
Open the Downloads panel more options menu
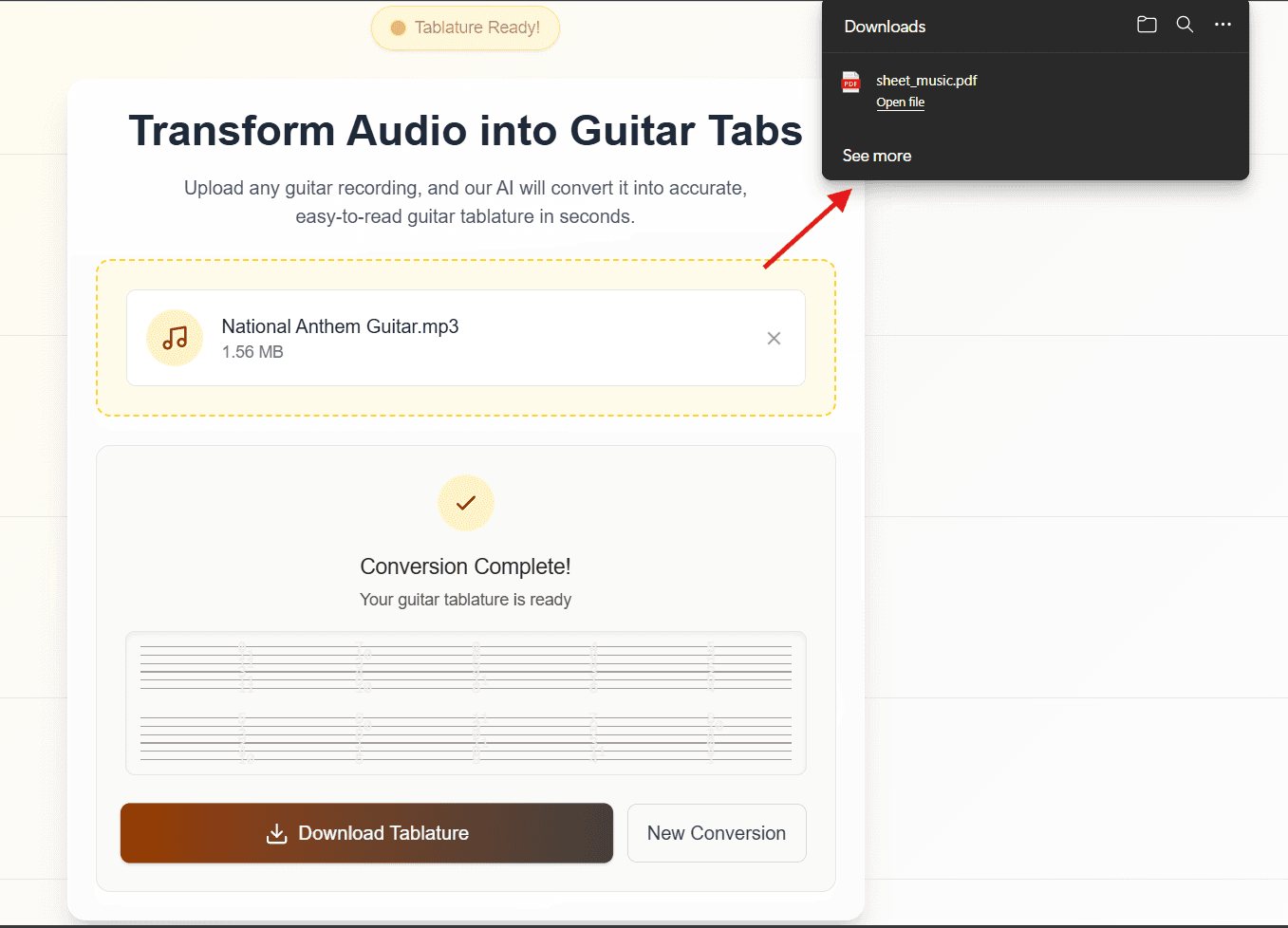(1223, 25)
